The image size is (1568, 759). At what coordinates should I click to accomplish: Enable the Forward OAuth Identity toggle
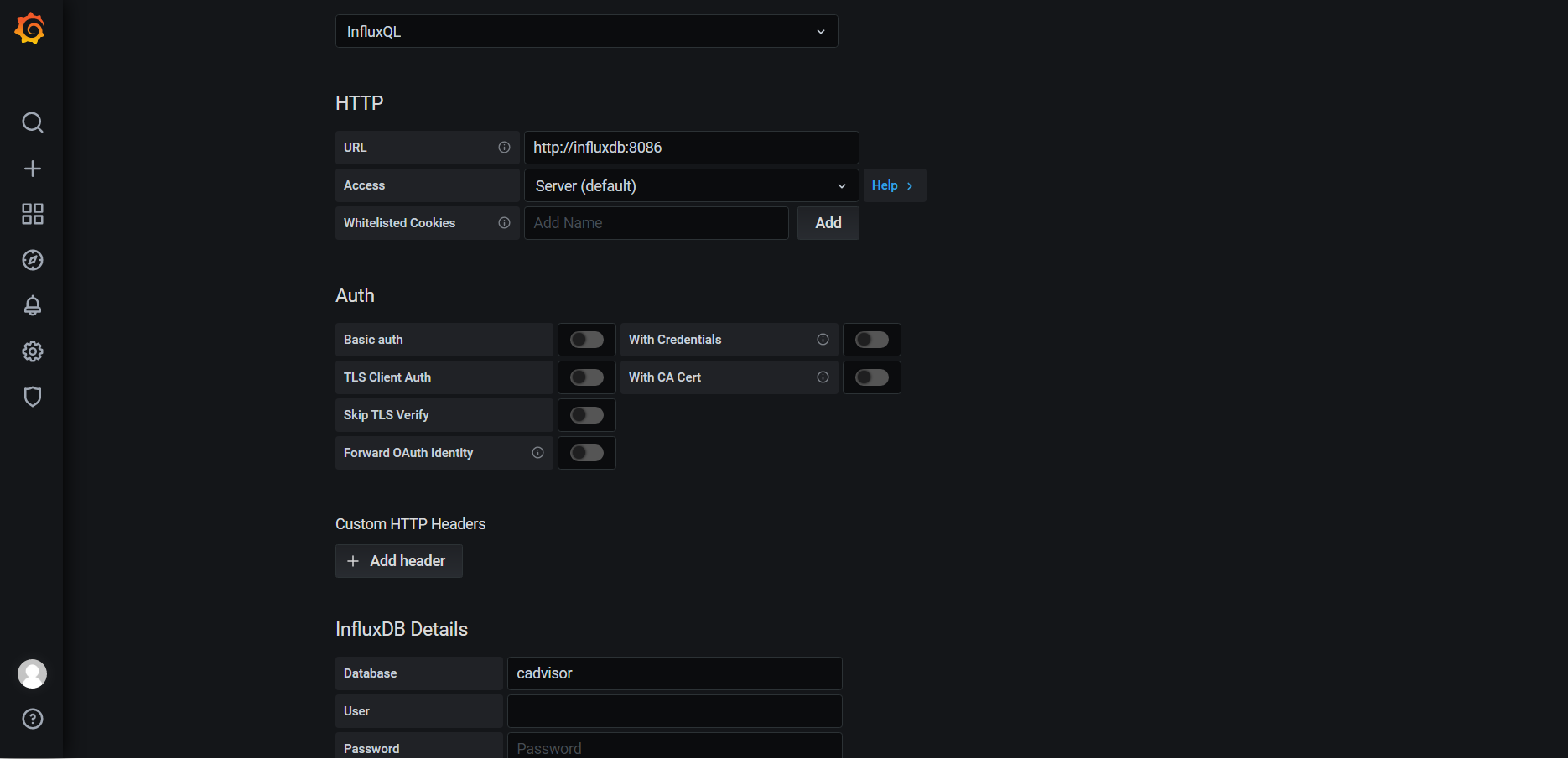click(x=587, y=453)
